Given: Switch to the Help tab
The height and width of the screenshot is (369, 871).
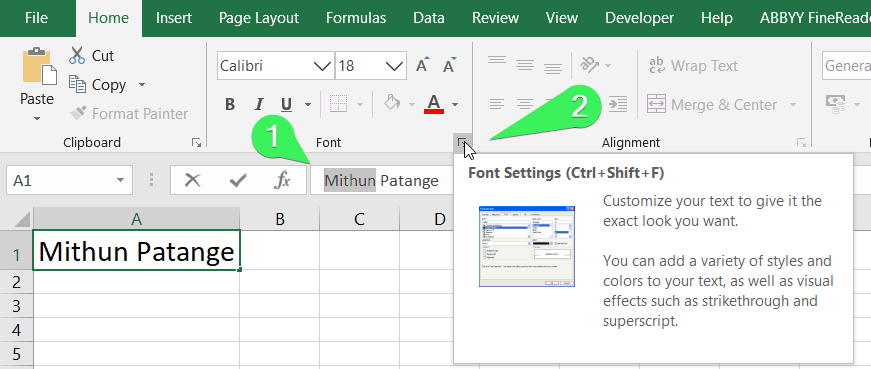Looking at the screenshot, I should click(717, 18).
